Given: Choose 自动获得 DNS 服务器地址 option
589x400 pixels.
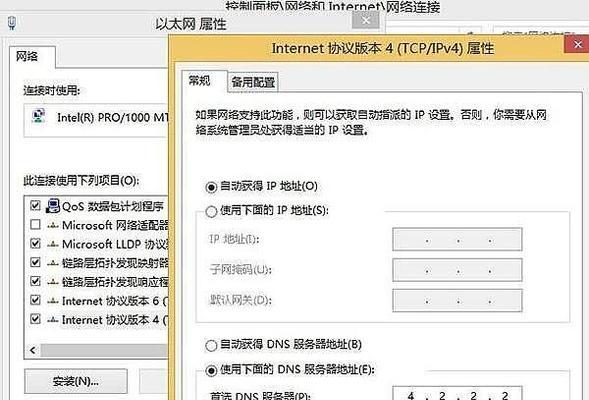Looking at the screenshot, I should point(211,345).
